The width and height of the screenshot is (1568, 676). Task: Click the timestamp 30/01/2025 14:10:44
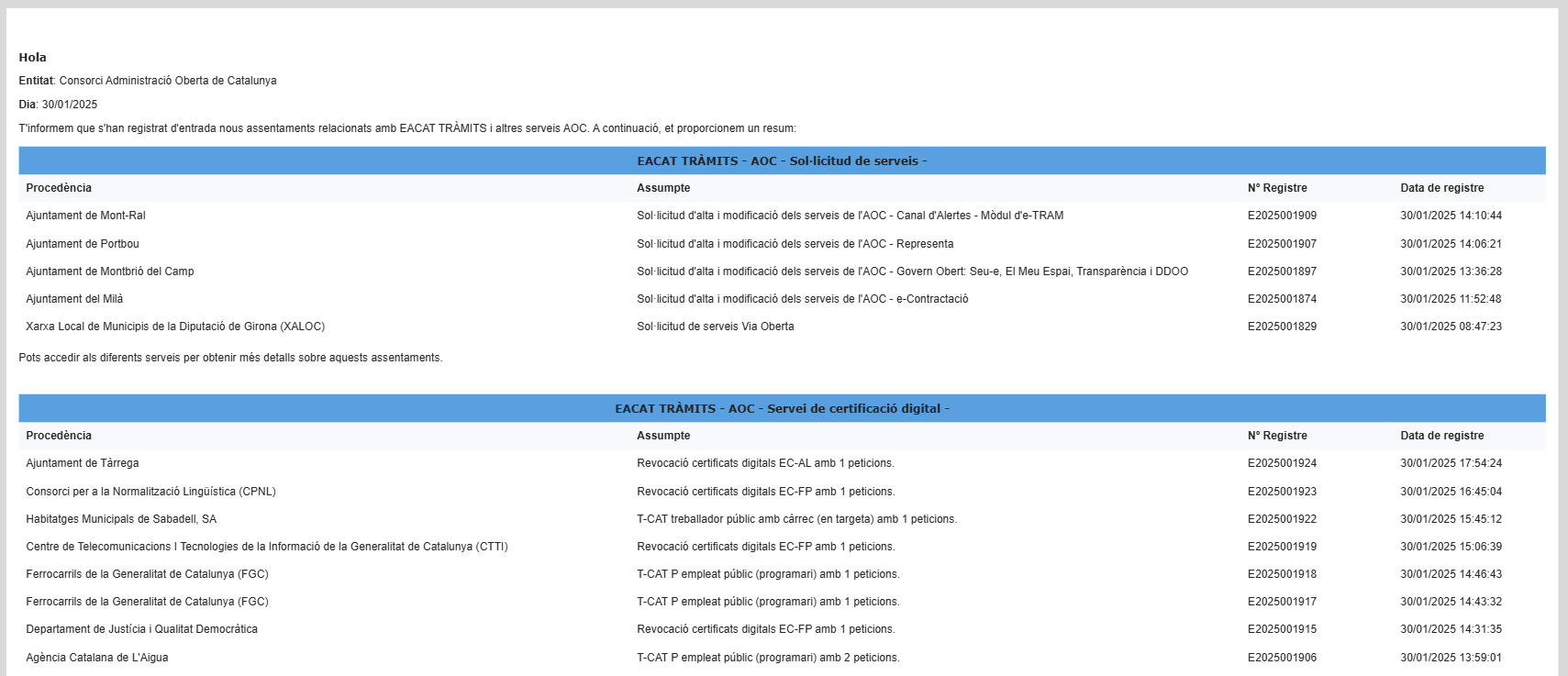pyautogui.click(x=1451, y=216)
